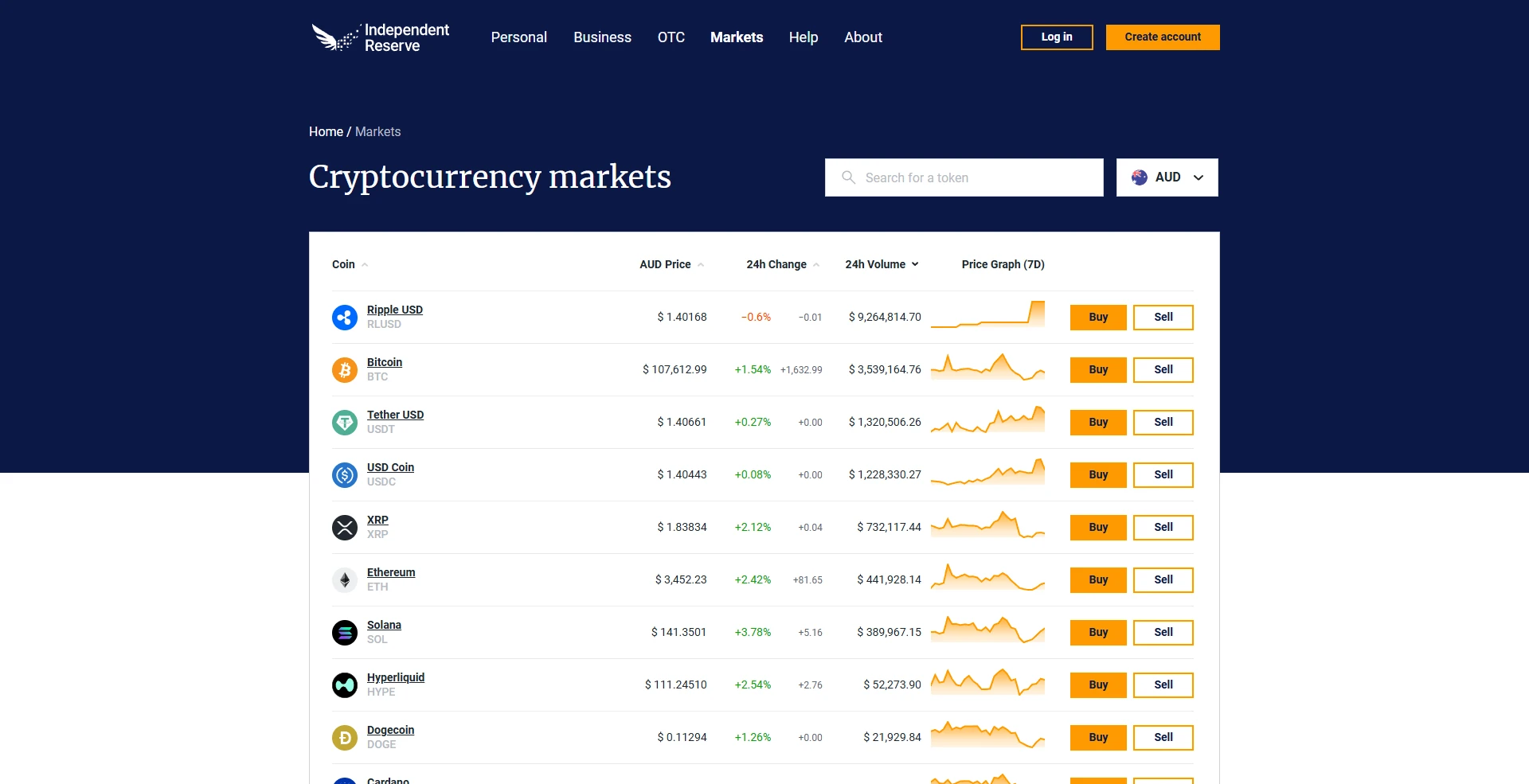Click the Ethereum coin icon

pyautogui.click(x=345, y=580)
